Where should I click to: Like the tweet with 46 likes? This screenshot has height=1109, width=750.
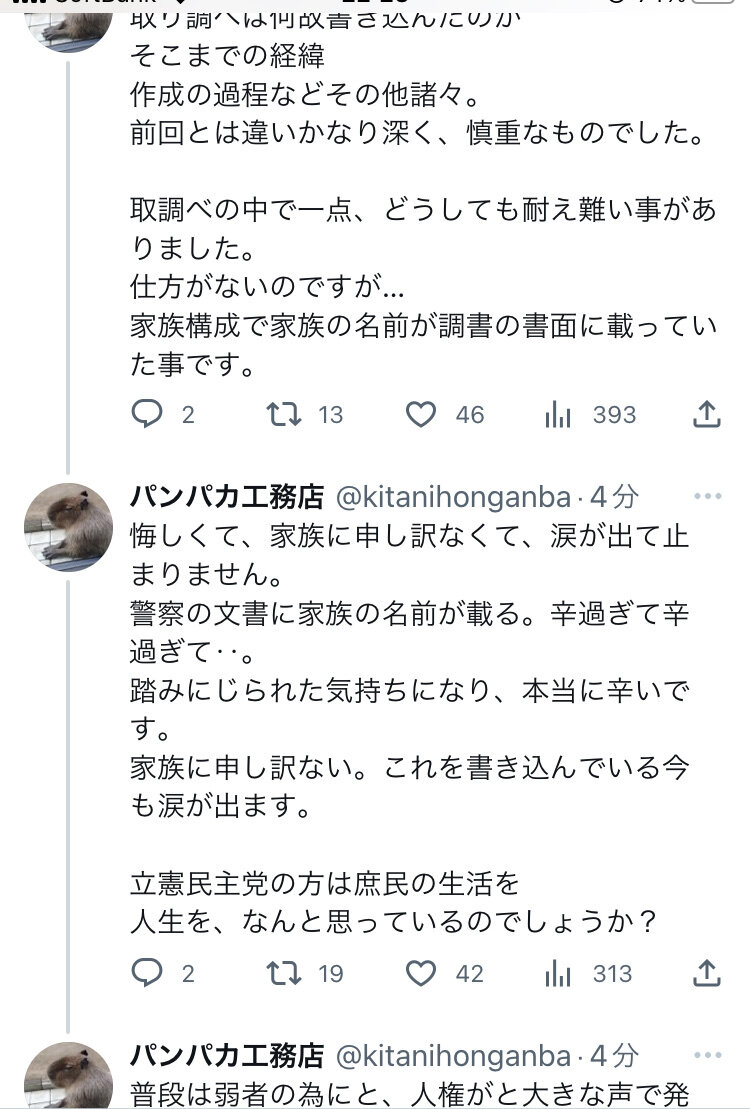(x=421, y=414)
